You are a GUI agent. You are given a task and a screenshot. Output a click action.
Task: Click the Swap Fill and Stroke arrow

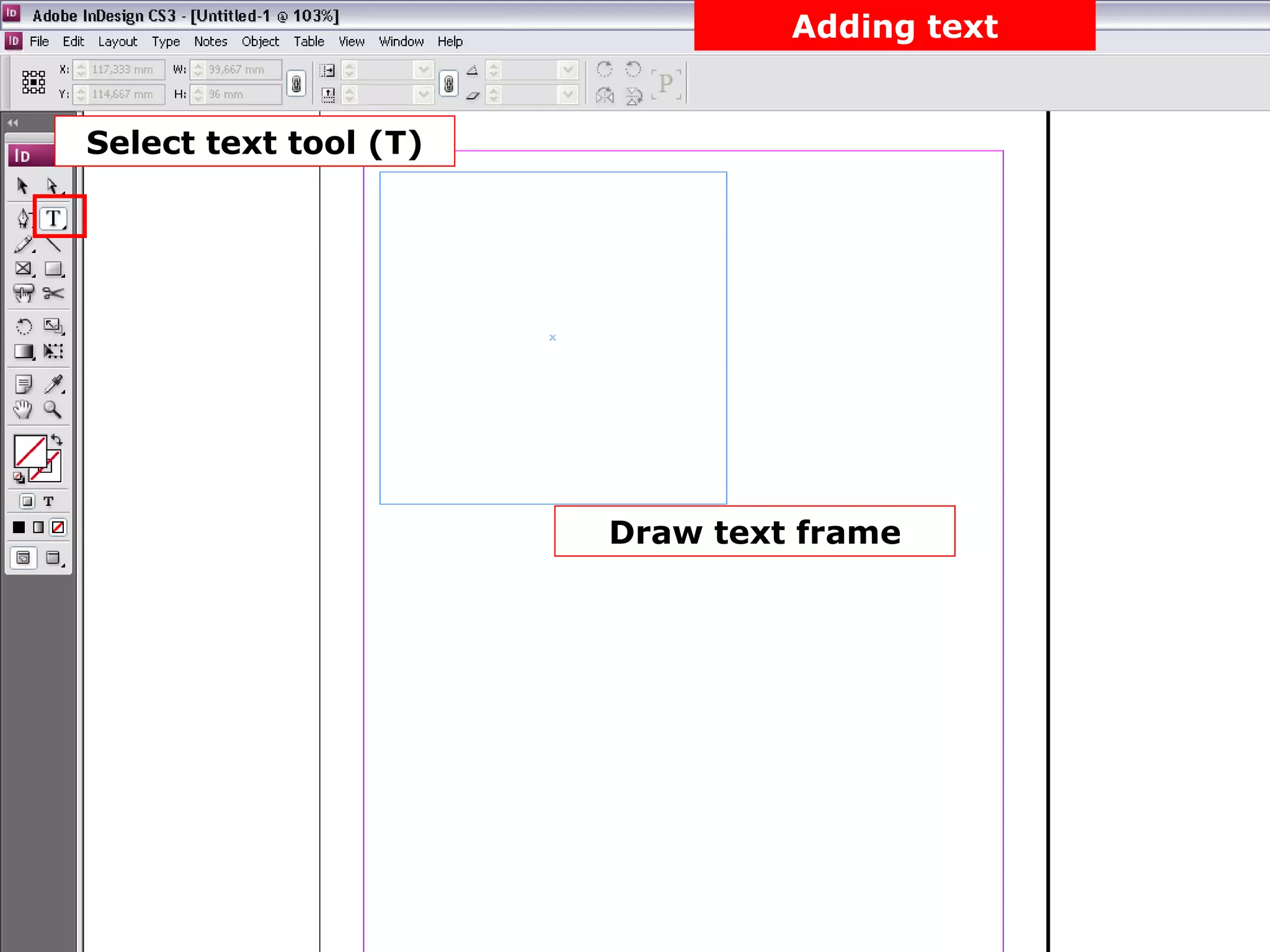(56, 440)
